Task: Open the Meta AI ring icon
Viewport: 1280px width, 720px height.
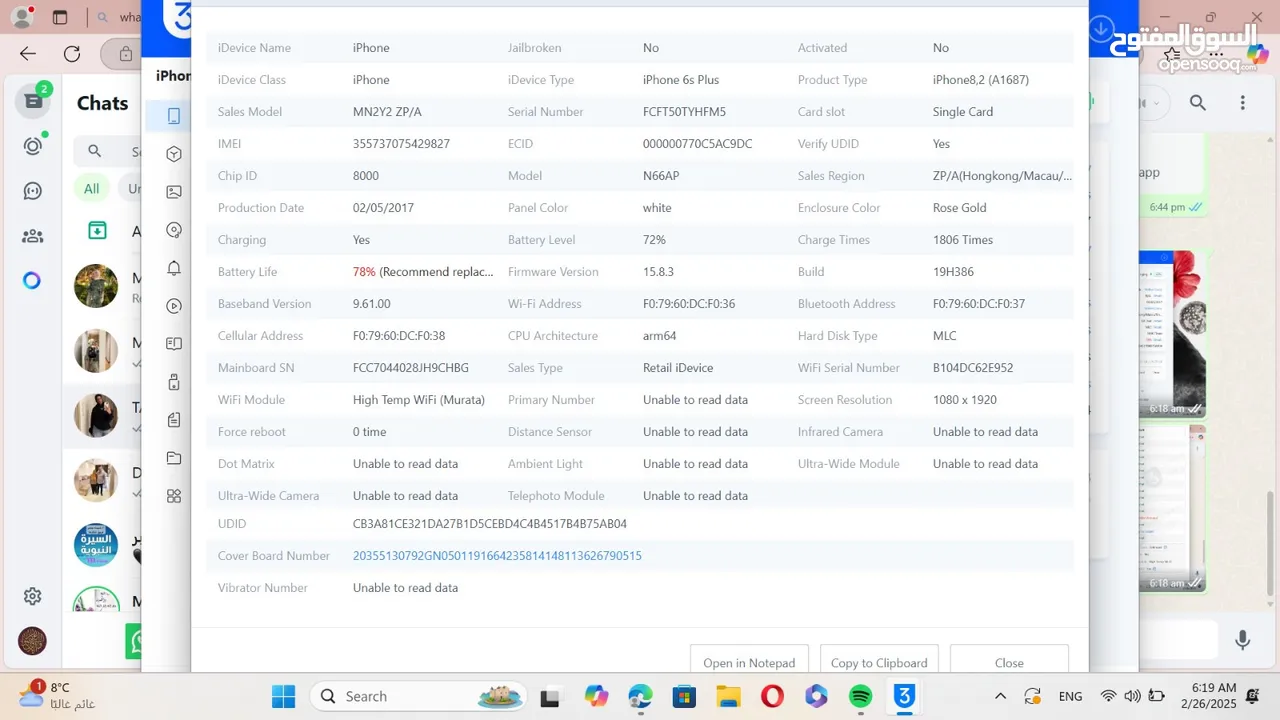Action: (x=32, y=280)
